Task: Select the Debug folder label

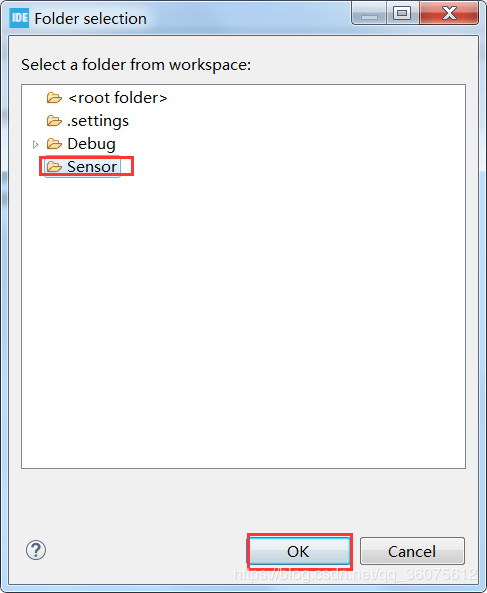Action: [91, 144]
